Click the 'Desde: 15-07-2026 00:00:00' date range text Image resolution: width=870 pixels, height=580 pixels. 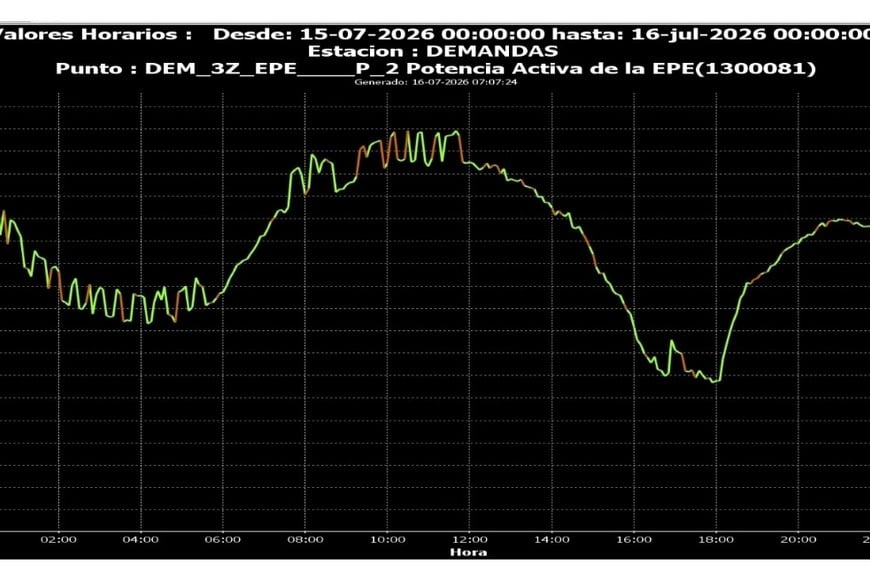click(x=379, y=34)
